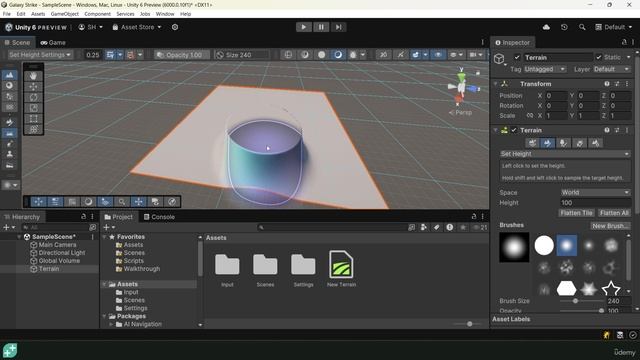This screenshot has width=640, height=360.
Task: Click the scene orientation gizmo
Action: pos(462,87)
